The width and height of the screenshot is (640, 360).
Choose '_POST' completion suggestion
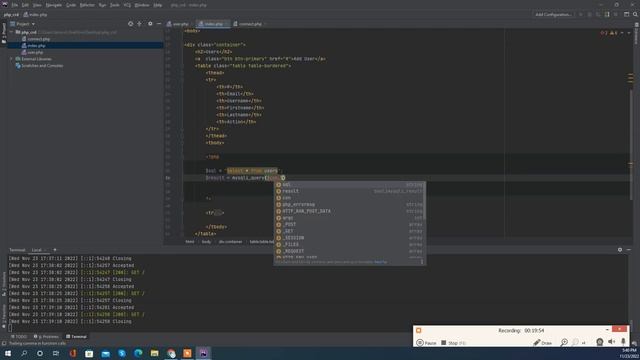350,224
